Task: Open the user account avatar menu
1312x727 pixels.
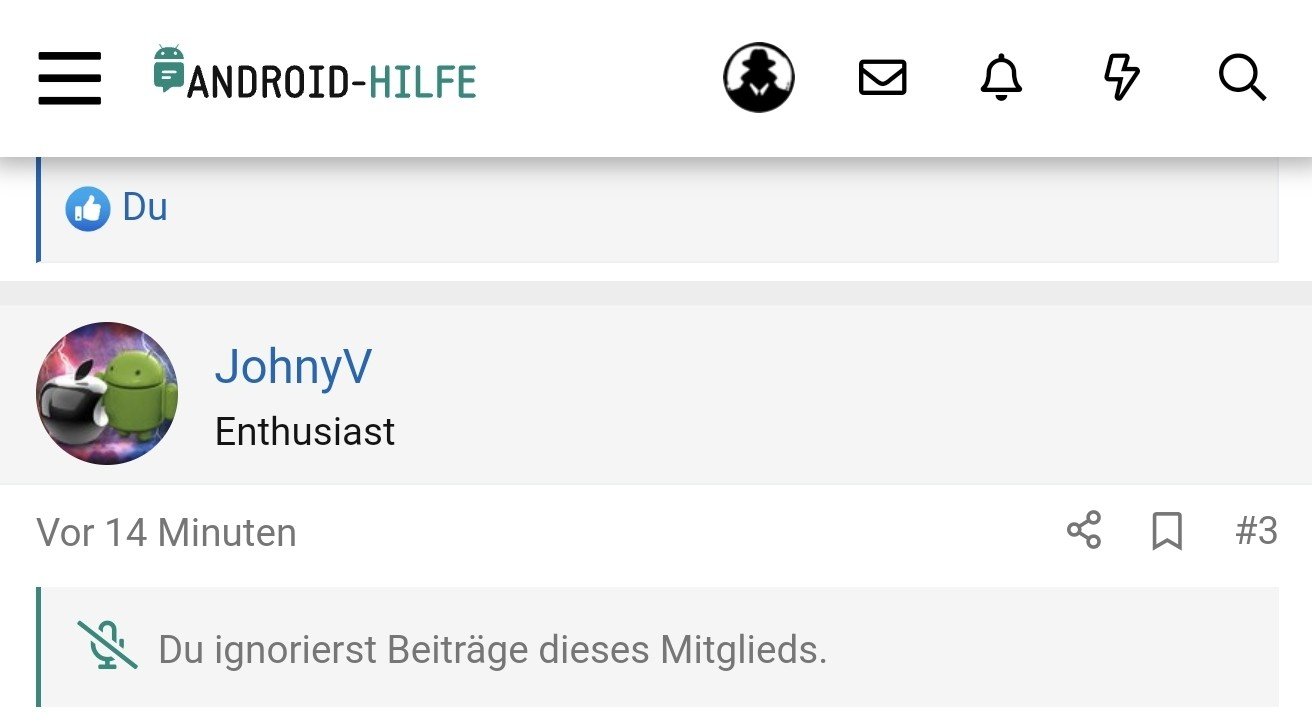Action: (x=759, y=77)
